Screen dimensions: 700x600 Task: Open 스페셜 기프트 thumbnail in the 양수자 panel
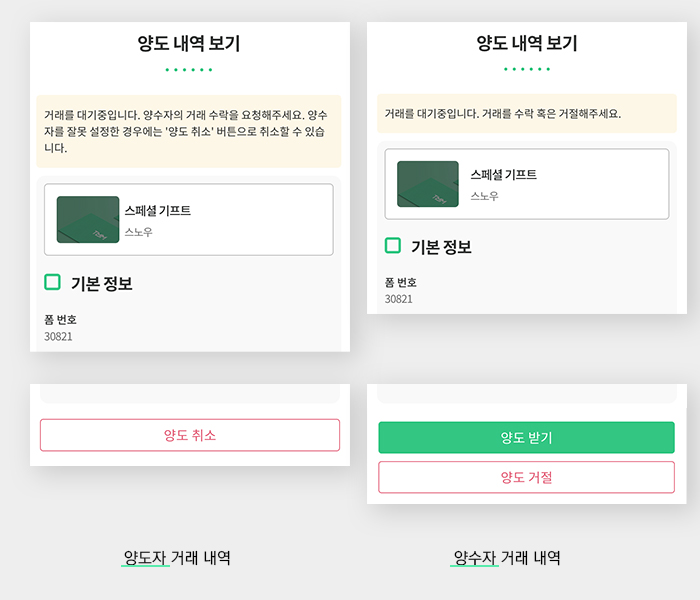[x=428, y=184]
